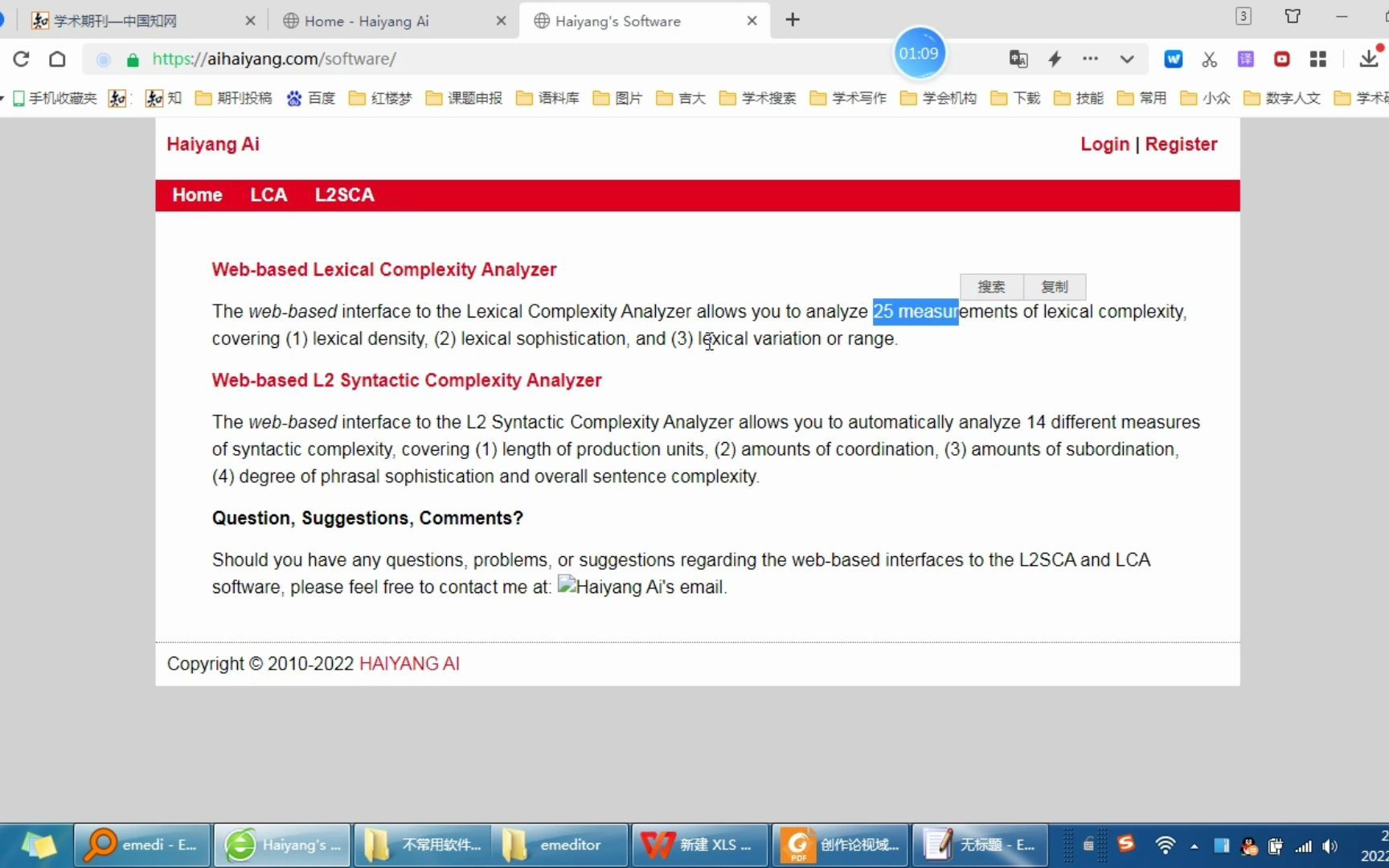The image size is (1389, 868).
Task: Click the Haiyang Ai site title
Action: 213,144
